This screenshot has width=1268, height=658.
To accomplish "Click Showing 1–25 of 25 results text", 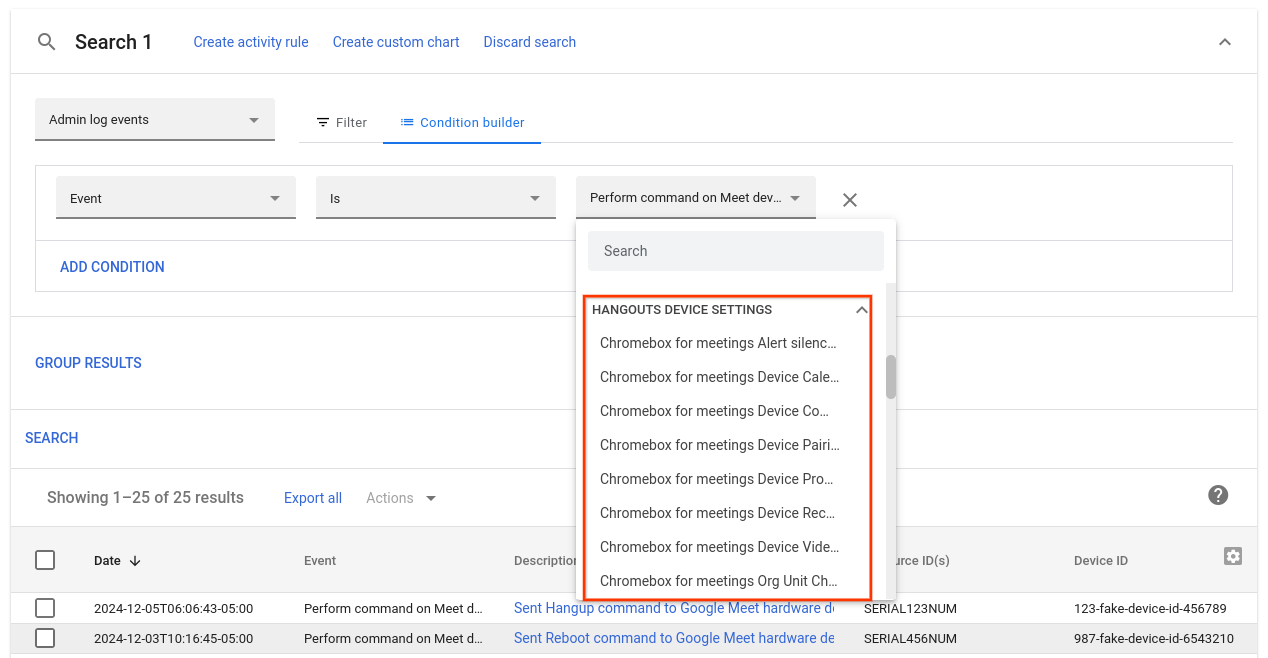I will [x=145, y=498].
